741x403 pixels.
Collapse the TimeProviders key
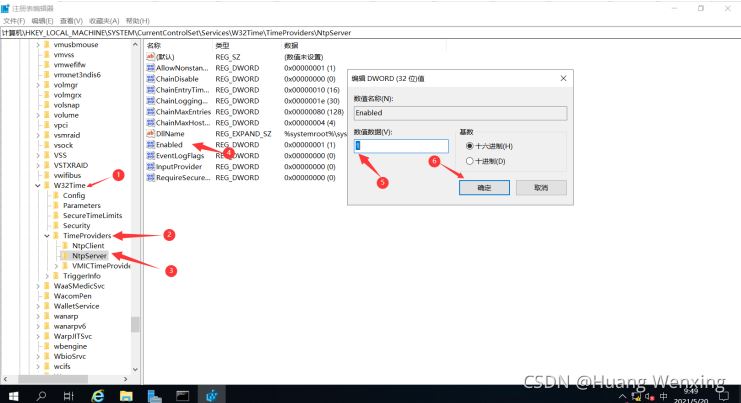(x=47, y=236)
